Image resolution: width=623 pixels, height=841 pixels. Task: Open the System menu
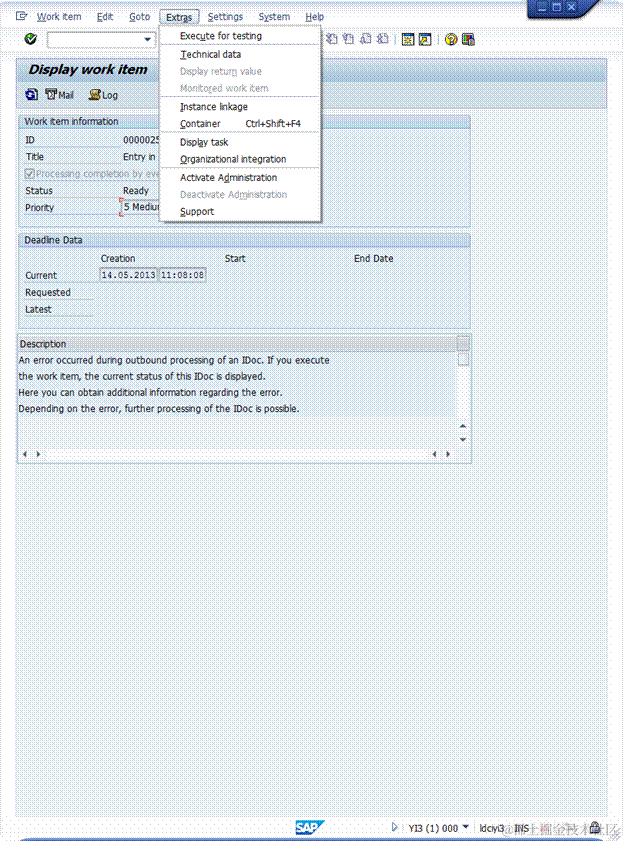tap(274, 17)
